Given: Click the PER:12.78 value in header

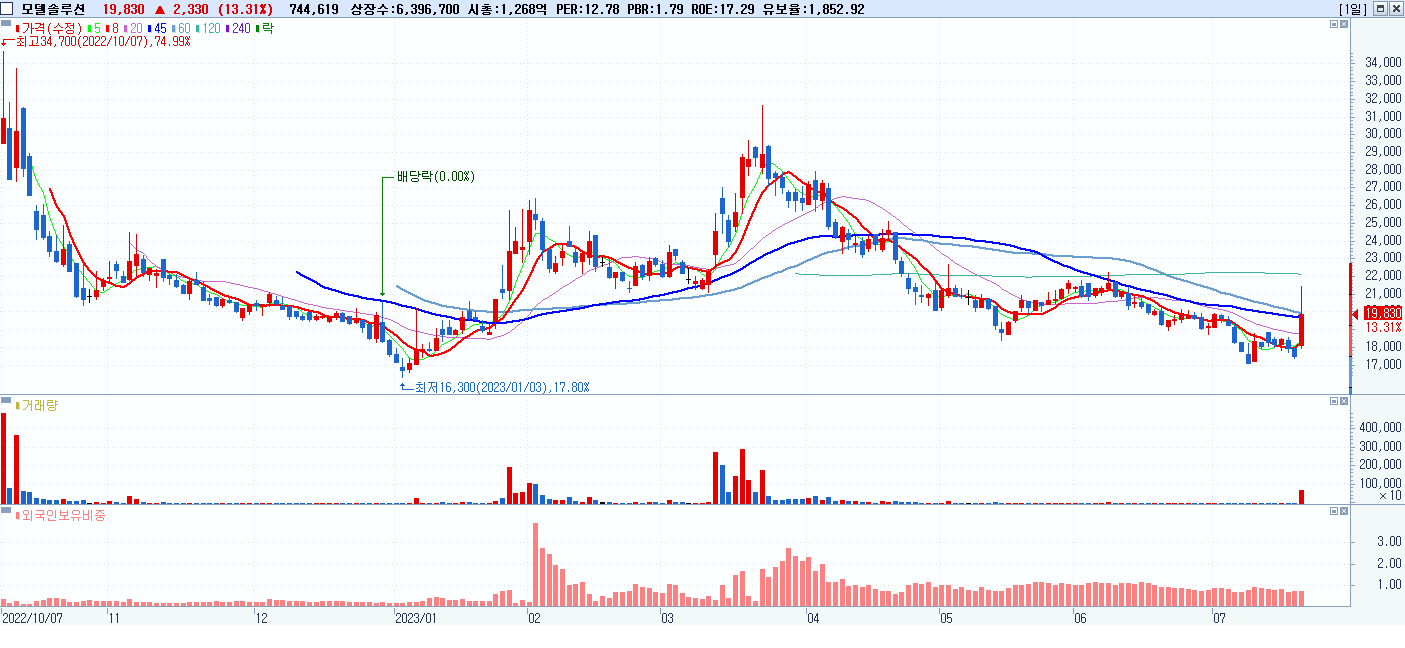Looking at the screenshot, I should click(586, 9).
